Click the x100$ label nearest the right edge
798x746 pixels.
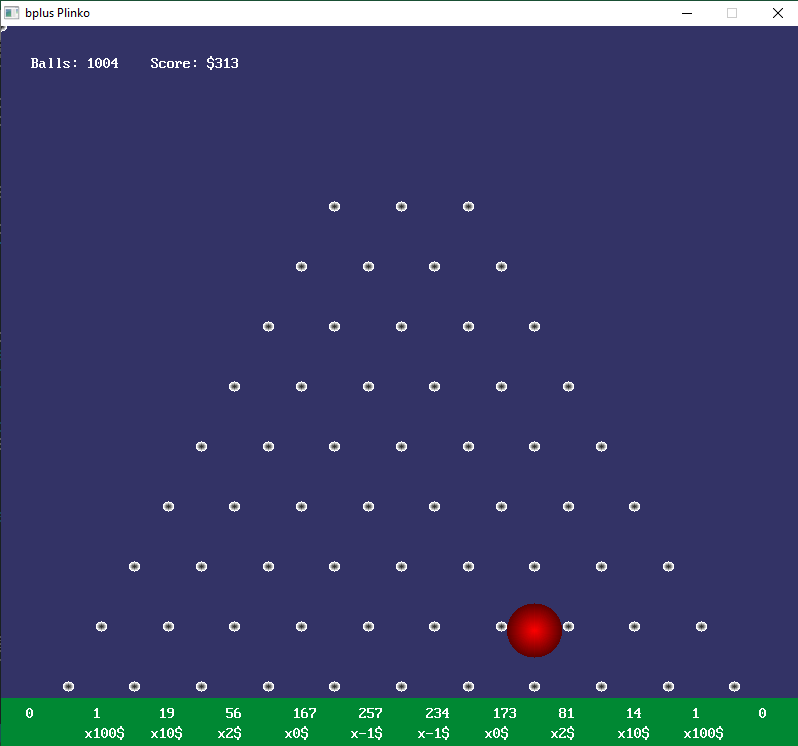coord(703,733)
